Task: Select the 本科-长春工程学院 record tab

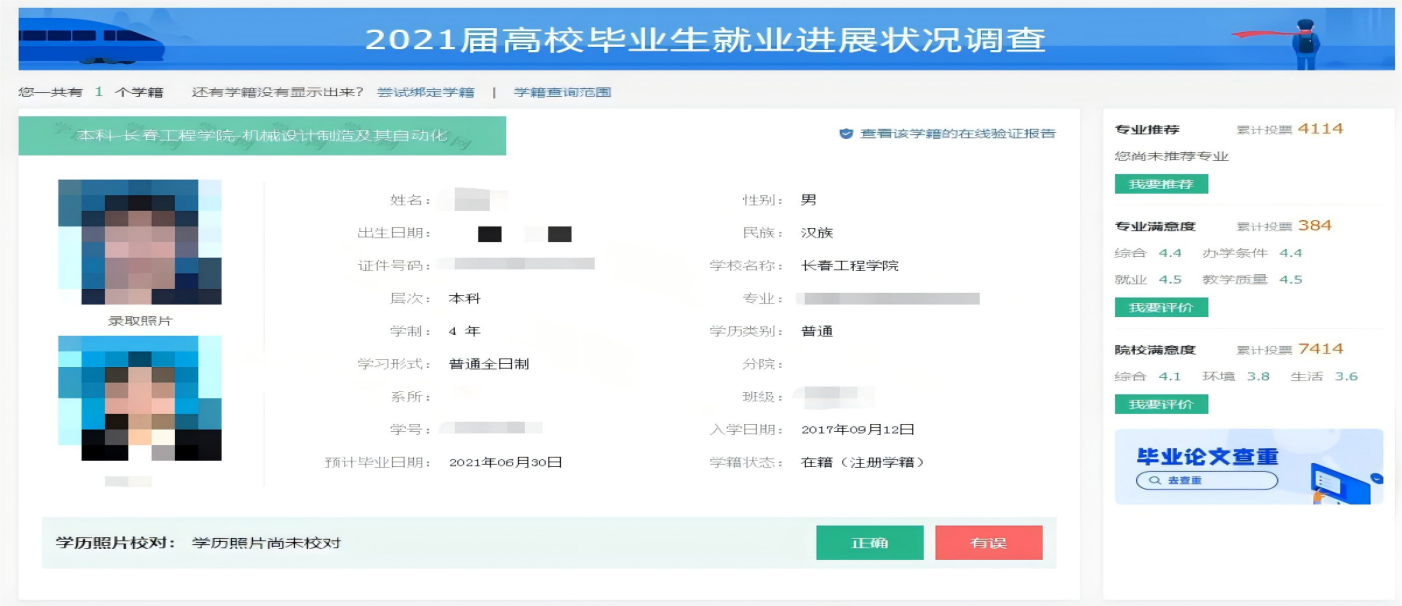Action: point(262,135)
